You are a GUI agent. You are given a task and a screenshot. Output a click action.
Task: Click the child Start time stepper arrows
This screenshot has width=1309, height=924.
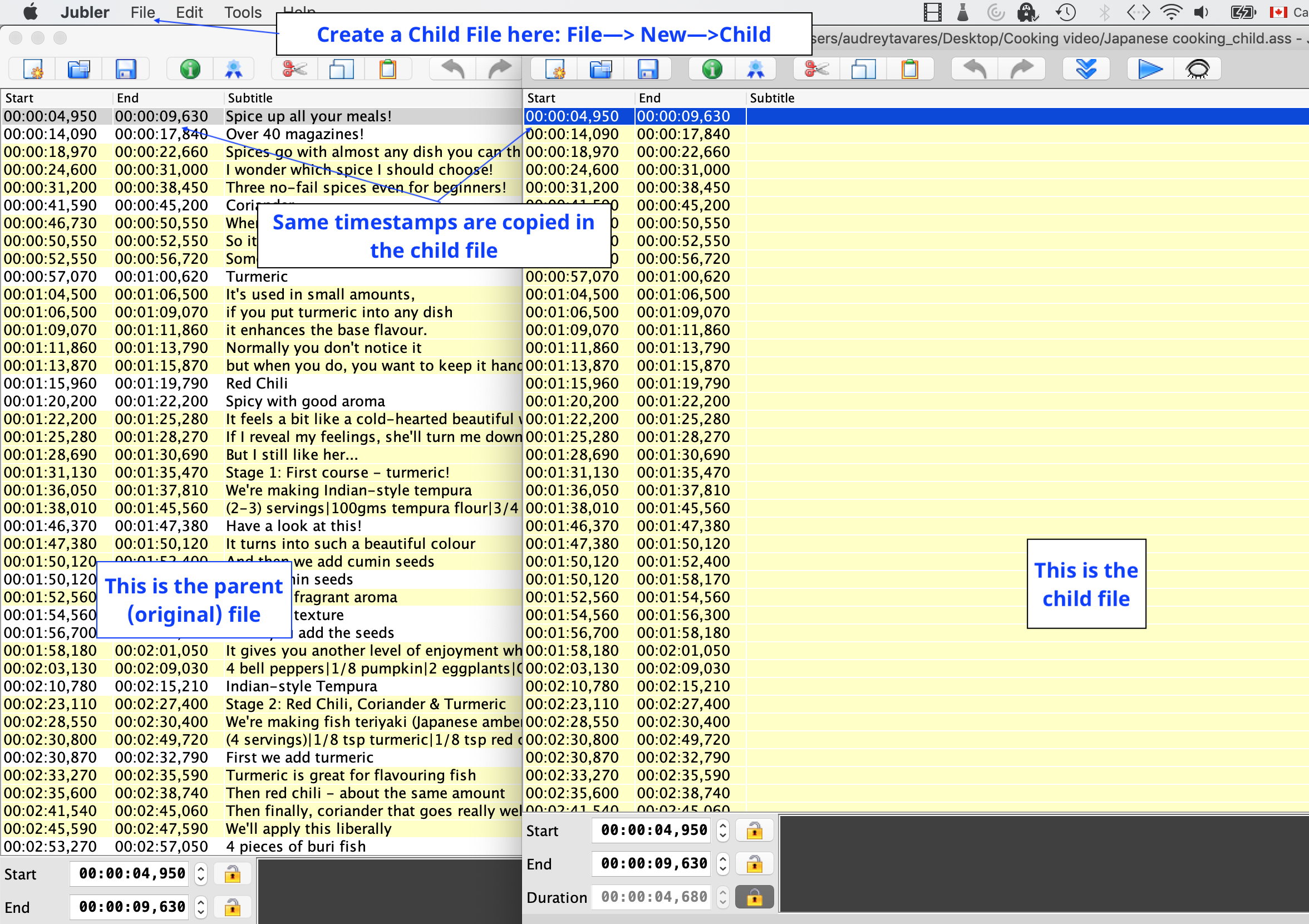click(x=723, y=830)
